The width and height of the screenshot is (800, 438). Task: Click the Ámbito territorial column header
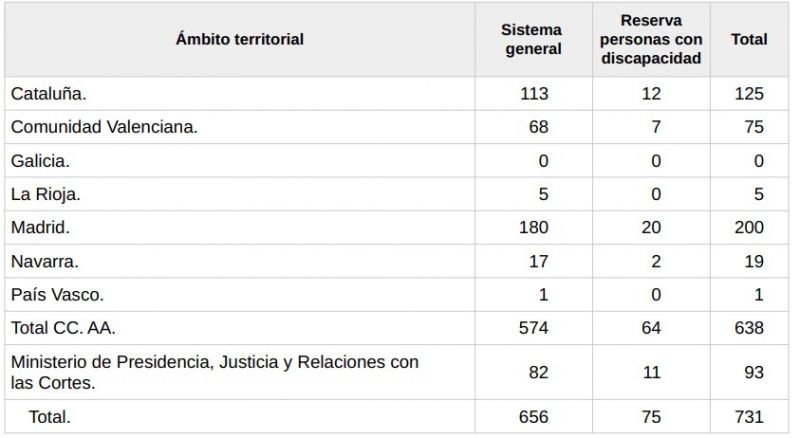(x=239, y=39)
